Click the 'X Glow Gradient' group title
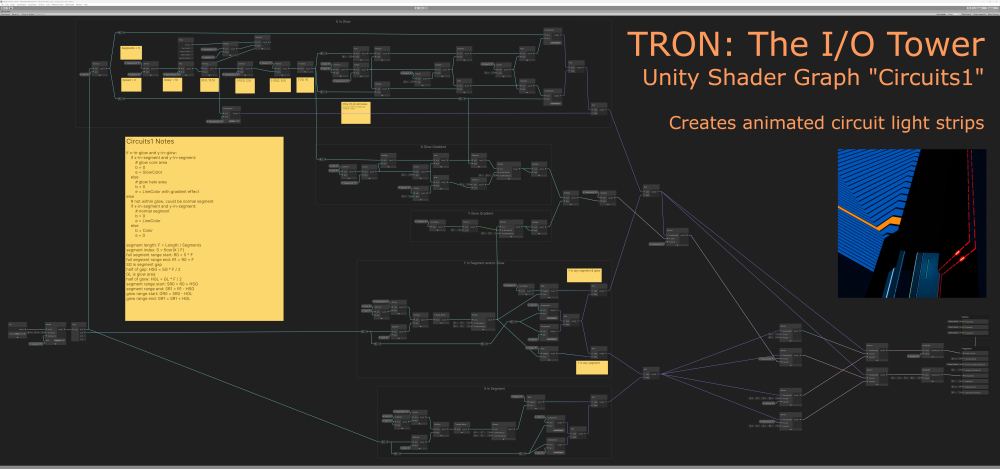The width and height of the screenshot is (1000, 469). 433,147
